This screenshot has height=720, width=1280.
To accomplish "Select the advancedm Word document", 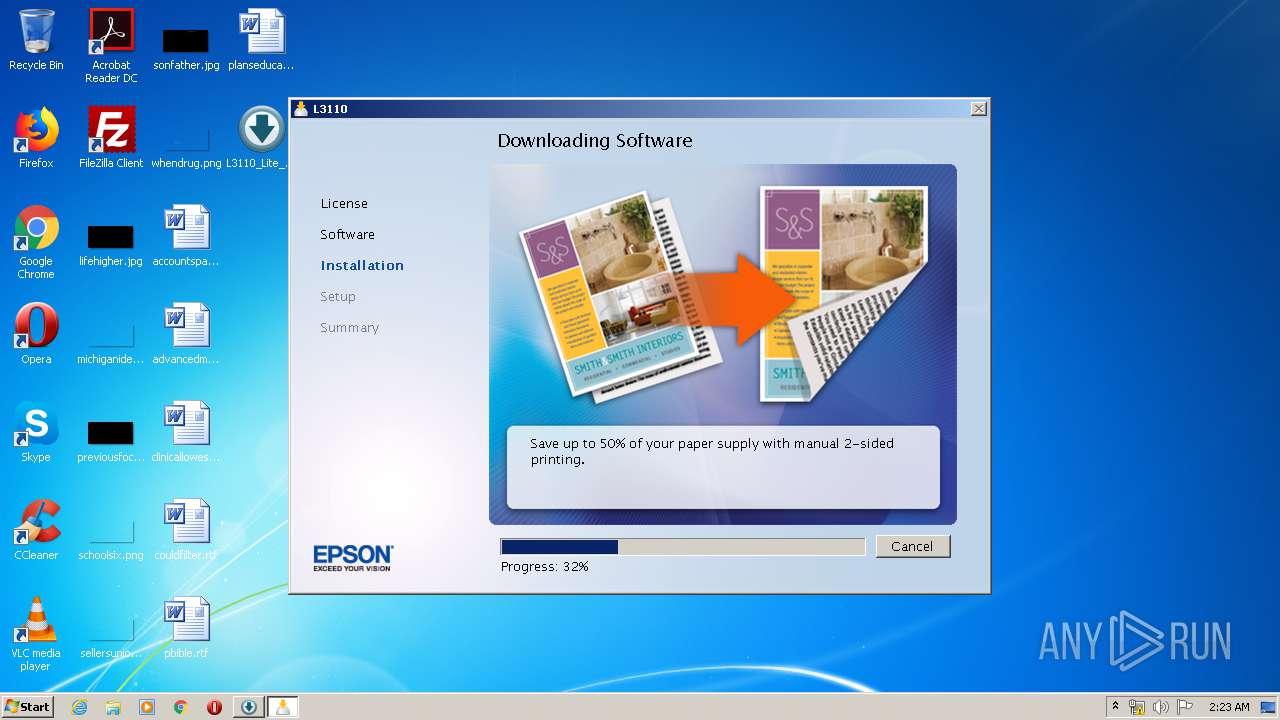I will click(x=186, y=334).
